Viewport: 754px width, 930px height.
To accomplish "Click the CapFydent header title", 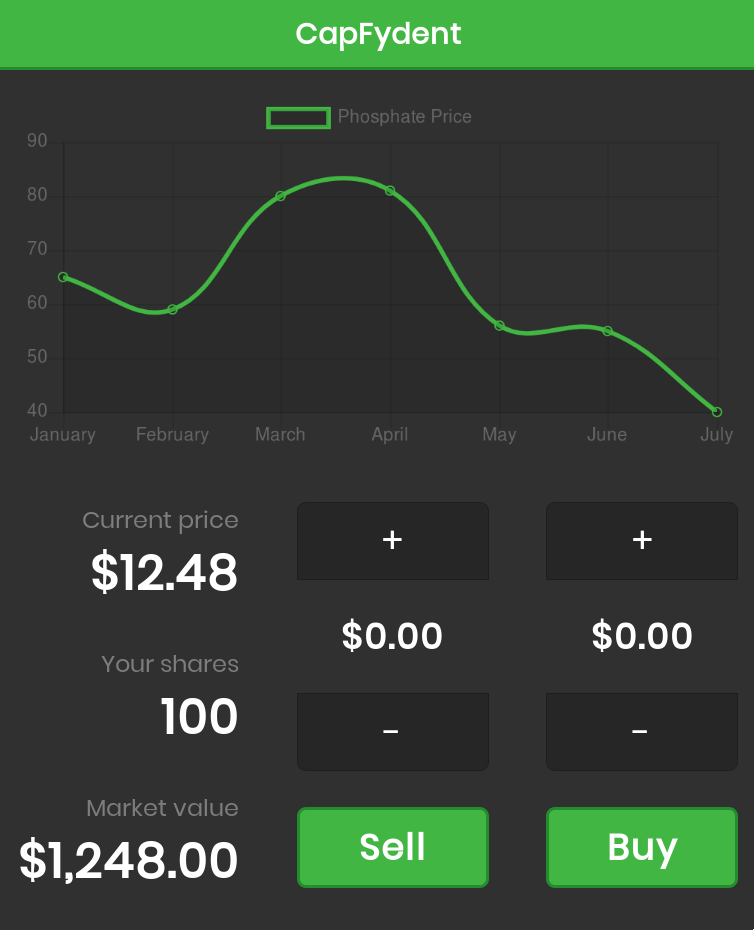I will pyautogui.click(x=378, y=34).
